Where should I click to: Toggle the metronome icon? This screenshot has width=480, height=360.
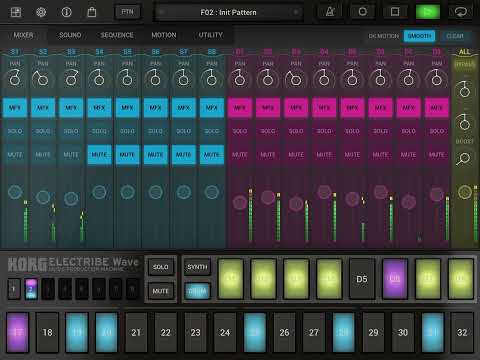(330, 12)
